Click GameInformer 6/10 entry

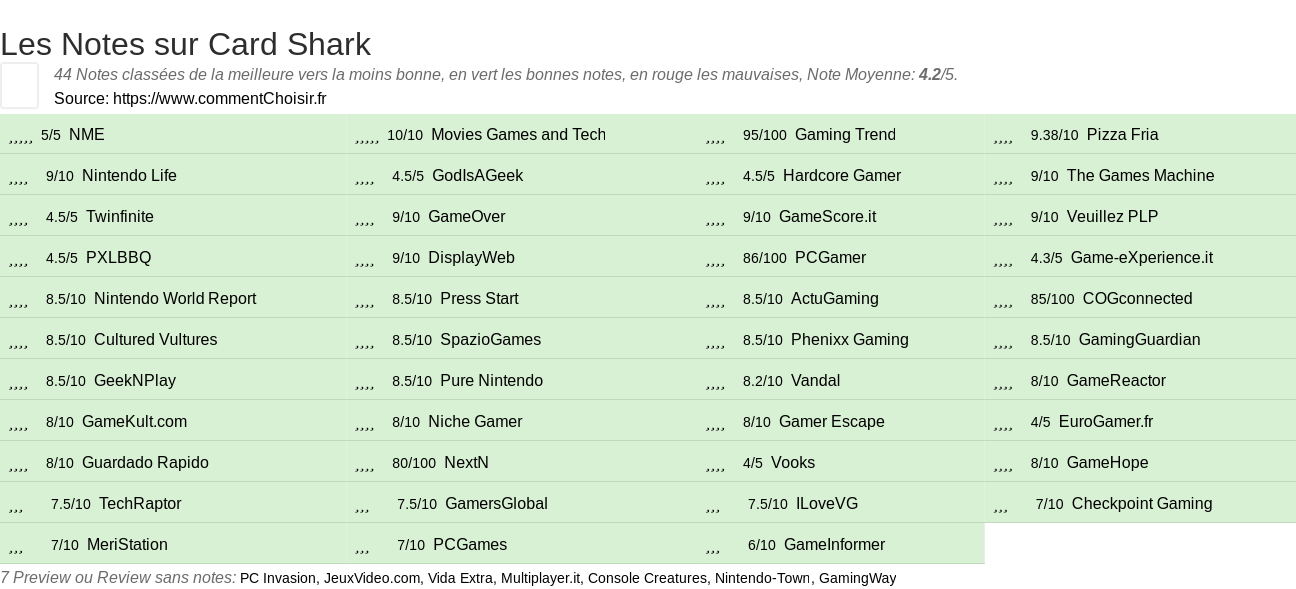[841, 544]
